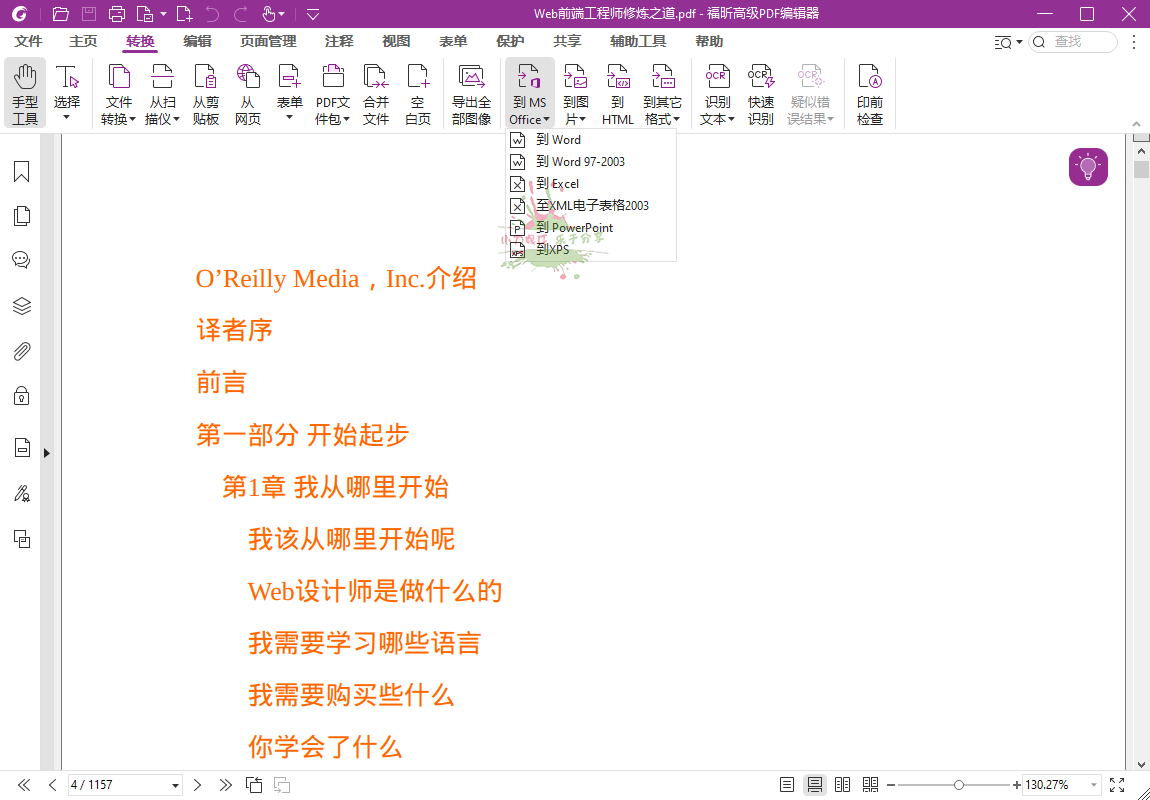Screen dimensions: 1150x800
Task: Click the 印前检查 preflight tool
Action: 870,92
